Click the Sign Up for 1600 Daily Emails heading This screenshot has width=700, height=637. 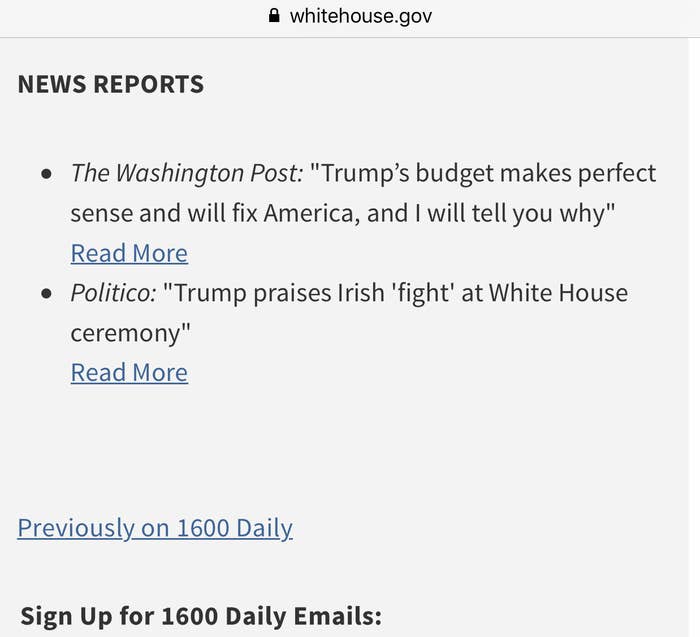coord(201,616)
